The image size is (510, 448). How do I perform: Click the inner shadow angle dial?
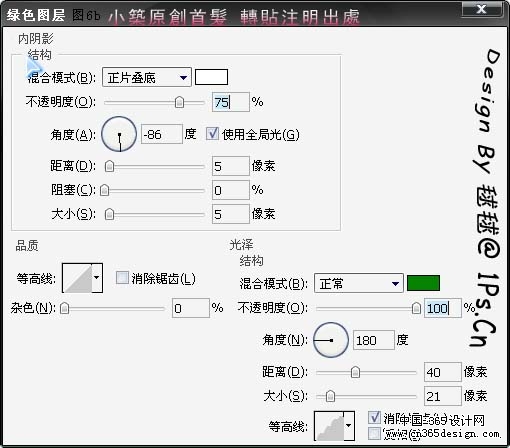[x=119, y=134]
